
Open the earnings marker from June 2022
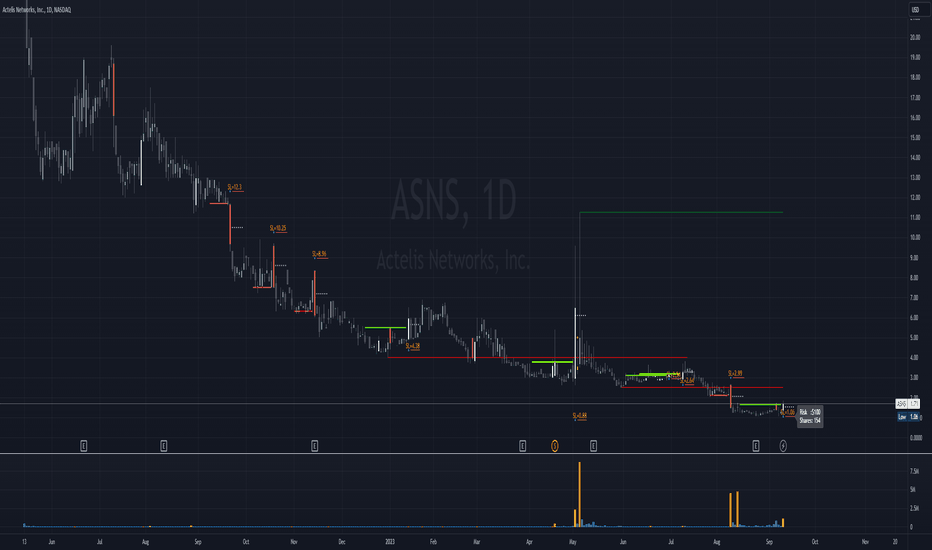(84, 445)
